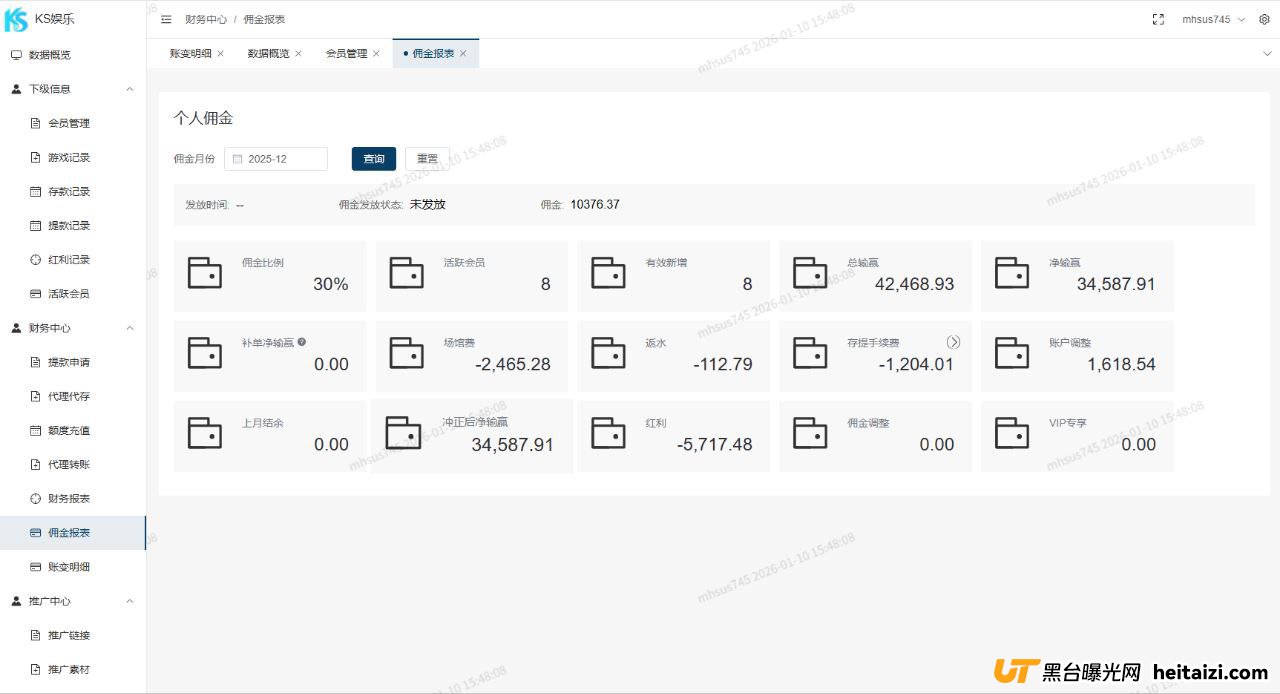Select 佣金报表 in the sidebar
The image size is (1280, 694).
[73, 533]
